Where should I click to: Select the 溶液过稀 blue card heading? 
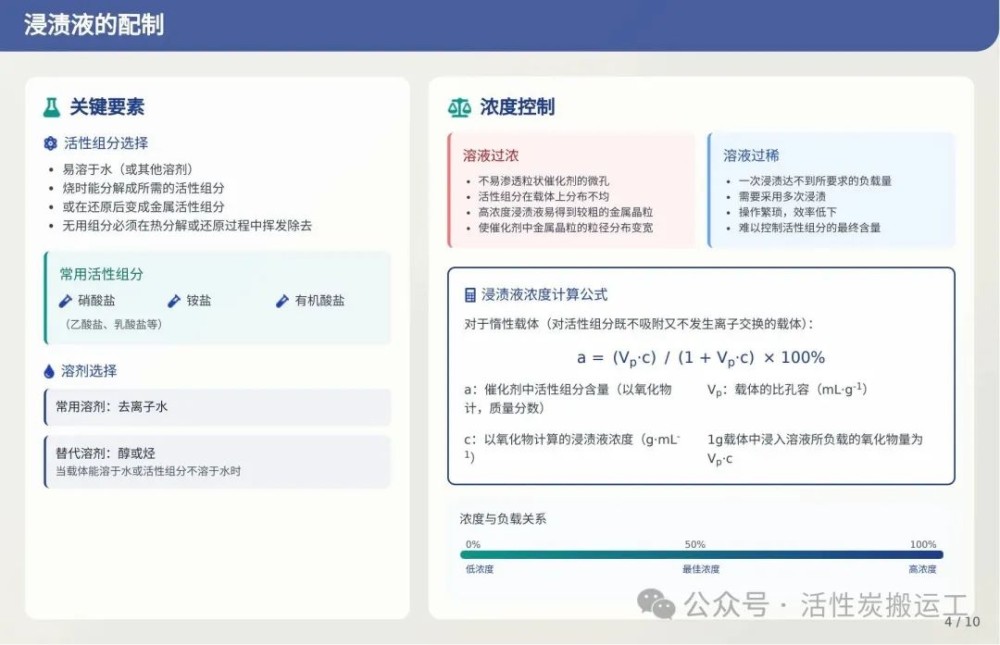point(751,156)
